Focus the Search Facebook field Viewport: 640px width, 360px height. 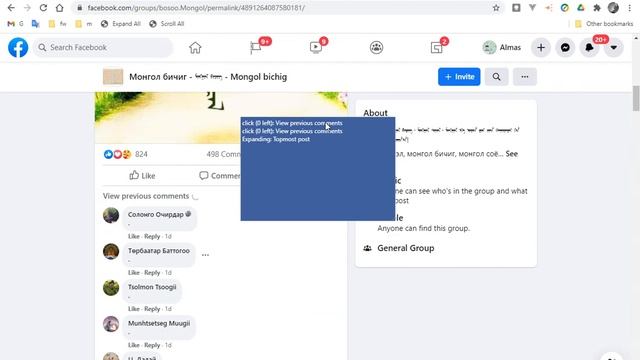click(x=103, y=48)
